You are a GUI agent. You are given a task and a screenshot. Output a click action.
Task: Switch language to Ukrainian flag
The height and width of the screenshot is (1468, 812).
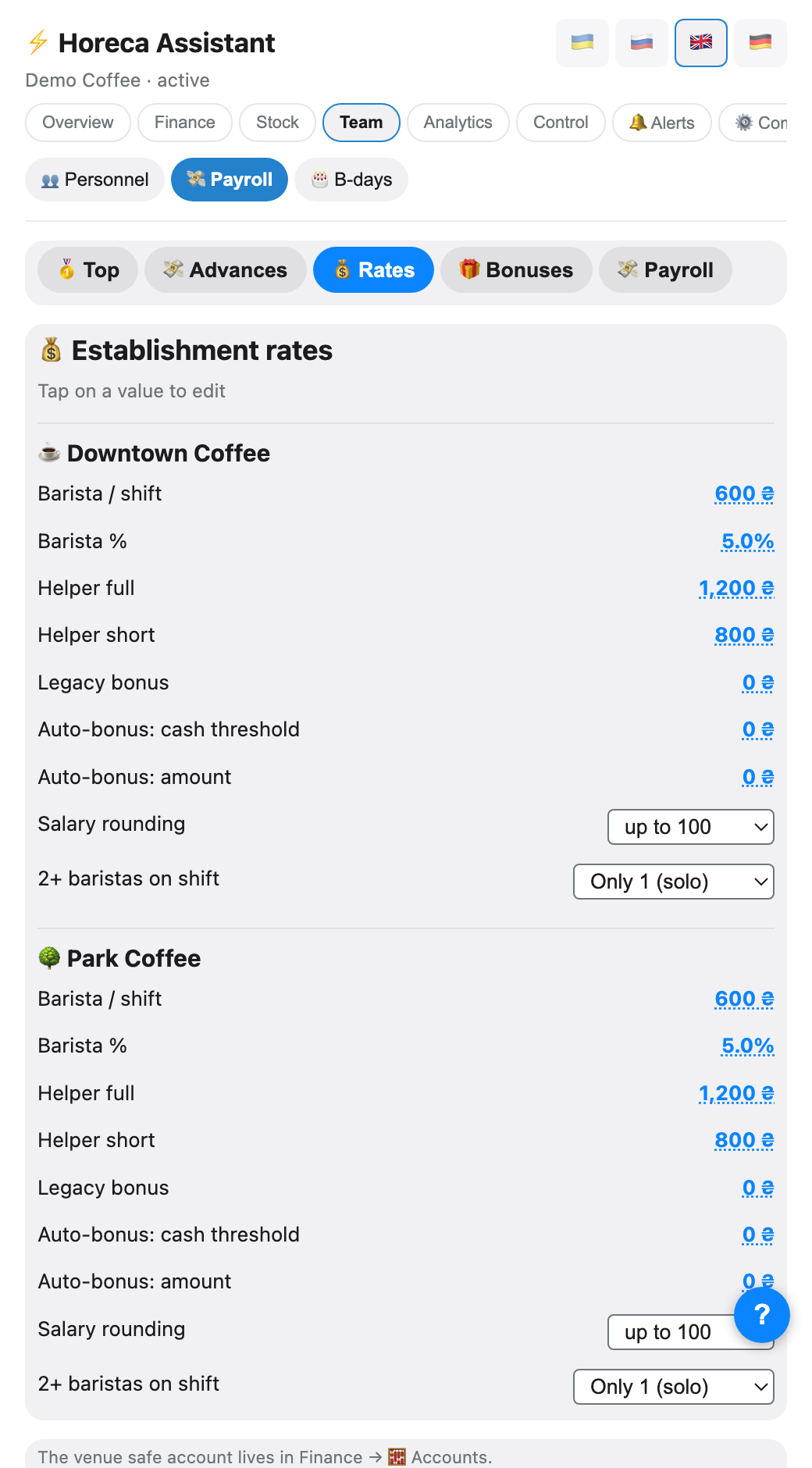click(x=582, y=43)
